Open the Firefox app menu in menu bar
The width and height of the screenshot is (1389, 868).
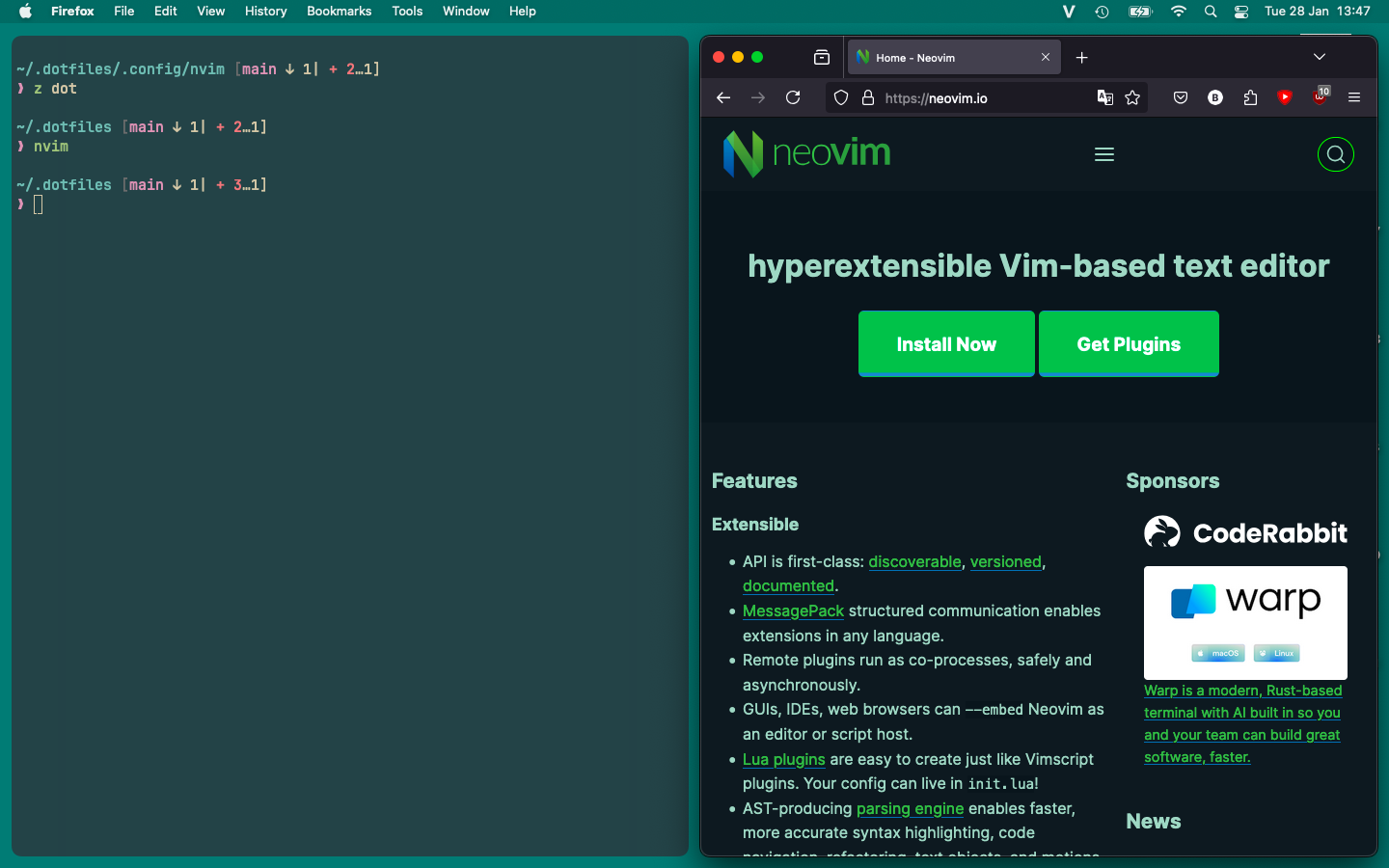pyautogui.click(x=72, y=12)
